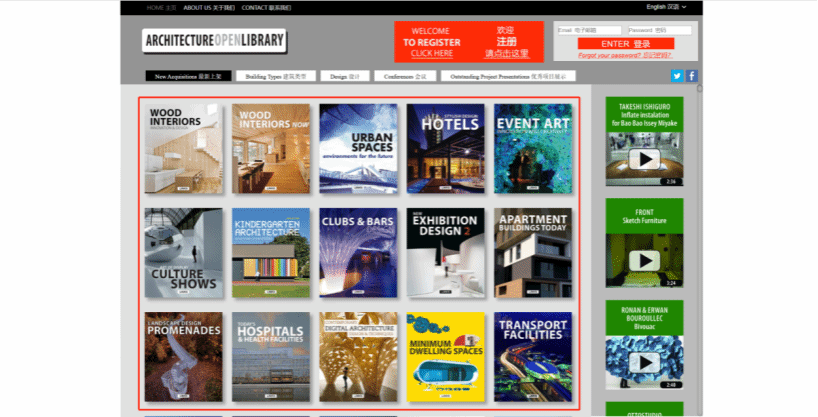Play the FRONT Sketch Furniture video
Viewport: 818px width, 417px height.
[646, 260]
